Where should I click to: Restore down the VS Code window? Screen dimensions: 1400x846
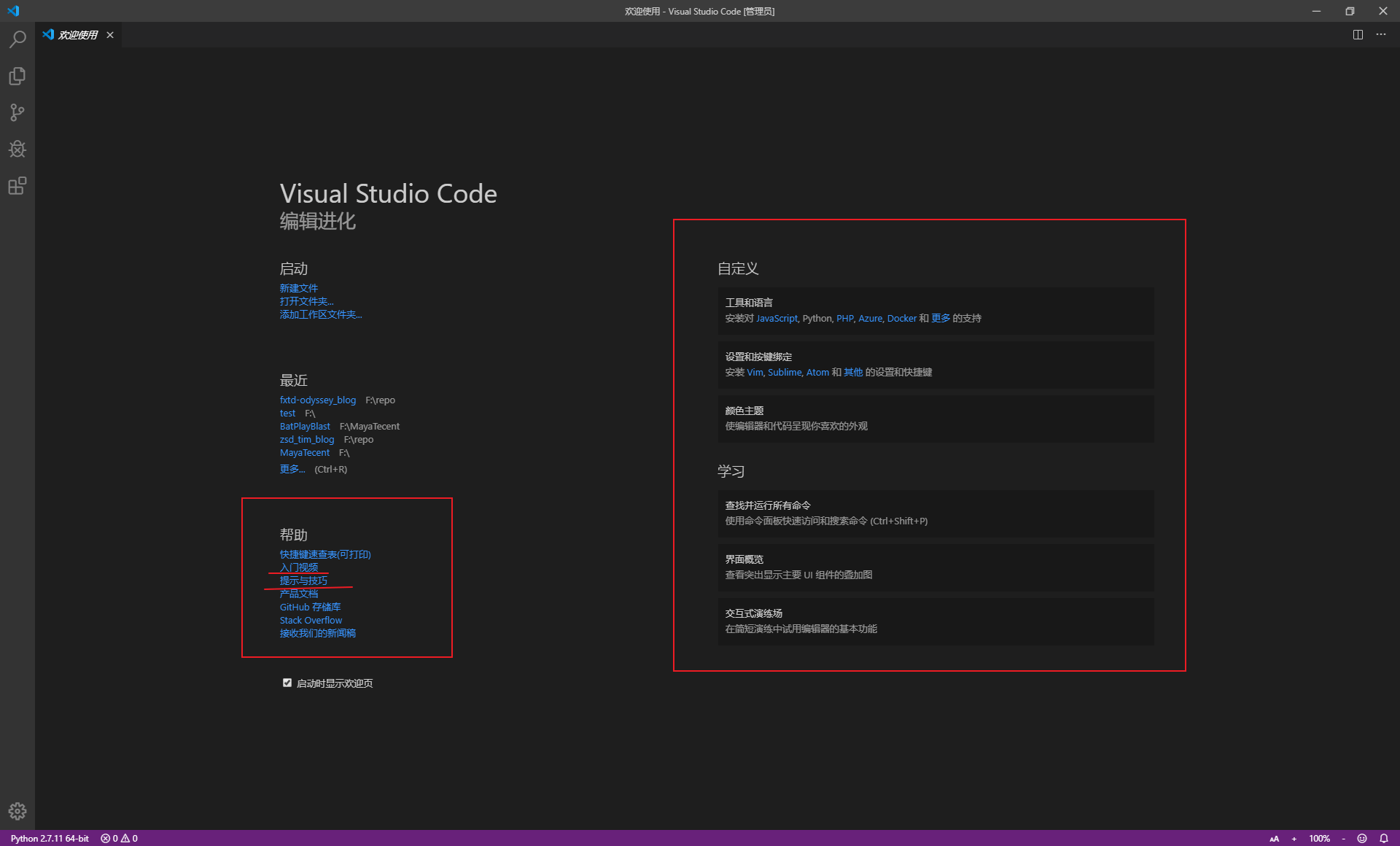(1350, 11)
